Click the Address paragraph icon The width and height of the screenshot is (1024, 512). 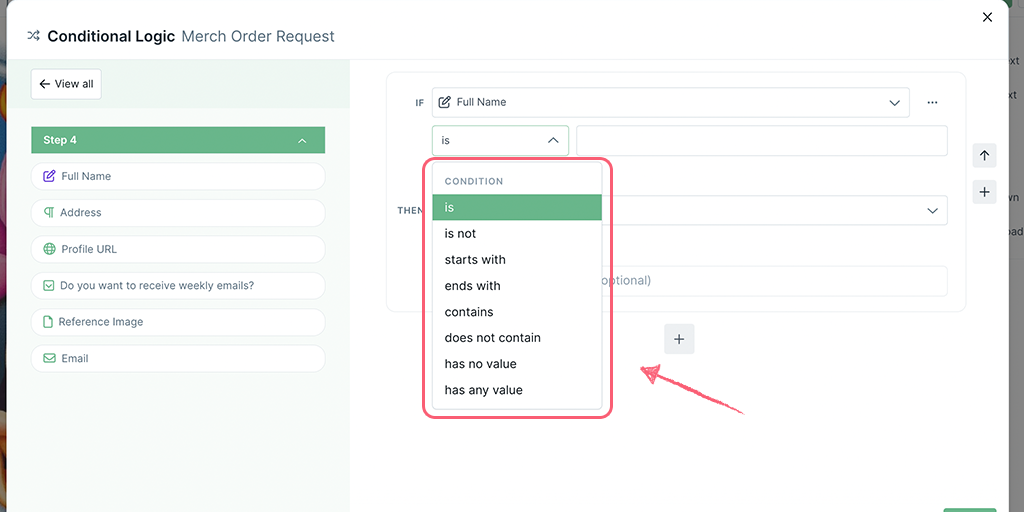click(x=49, y=213)
